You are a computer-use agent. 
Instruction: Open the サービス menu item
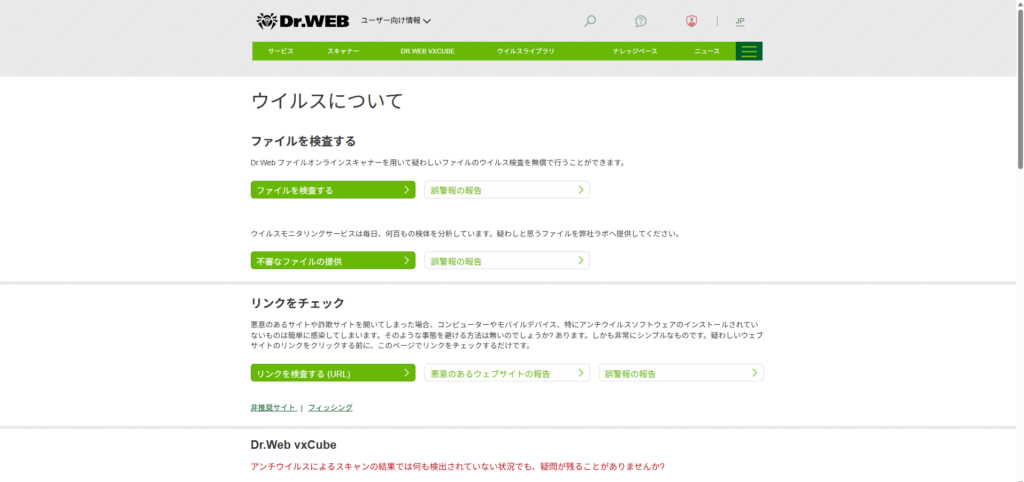pyautogui.click(x=281, y=51)
